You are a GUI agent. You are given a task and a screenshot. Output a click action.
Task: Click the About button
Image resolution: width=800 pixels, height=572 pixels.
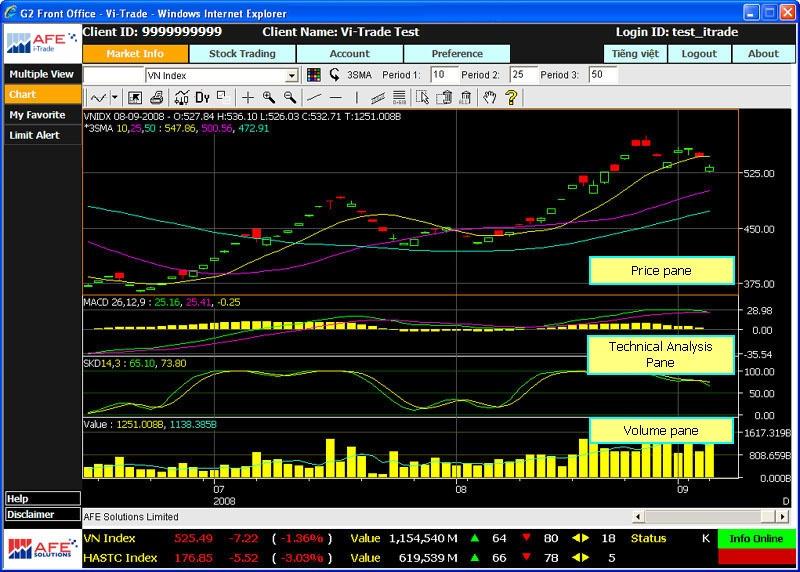point(763,54)
